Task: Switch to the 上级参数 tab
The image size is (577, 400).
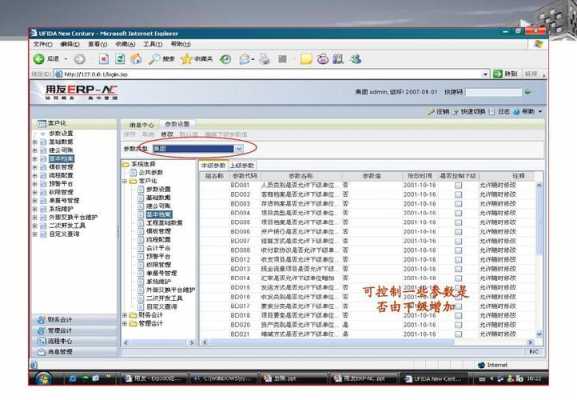Action: [x=242, y=166]
